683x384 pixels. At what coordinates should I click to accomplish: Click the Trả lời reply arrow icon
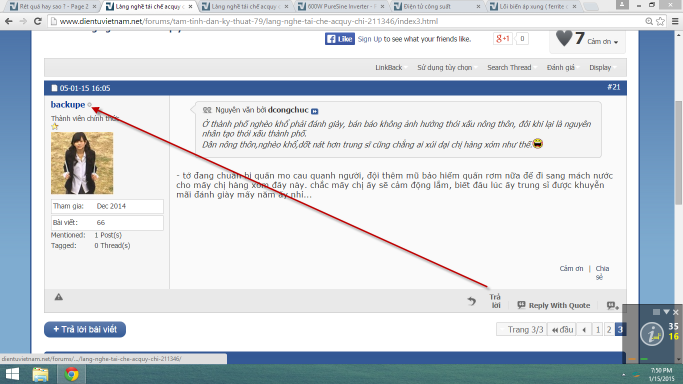pyautogui.click(x=472, y=301)
